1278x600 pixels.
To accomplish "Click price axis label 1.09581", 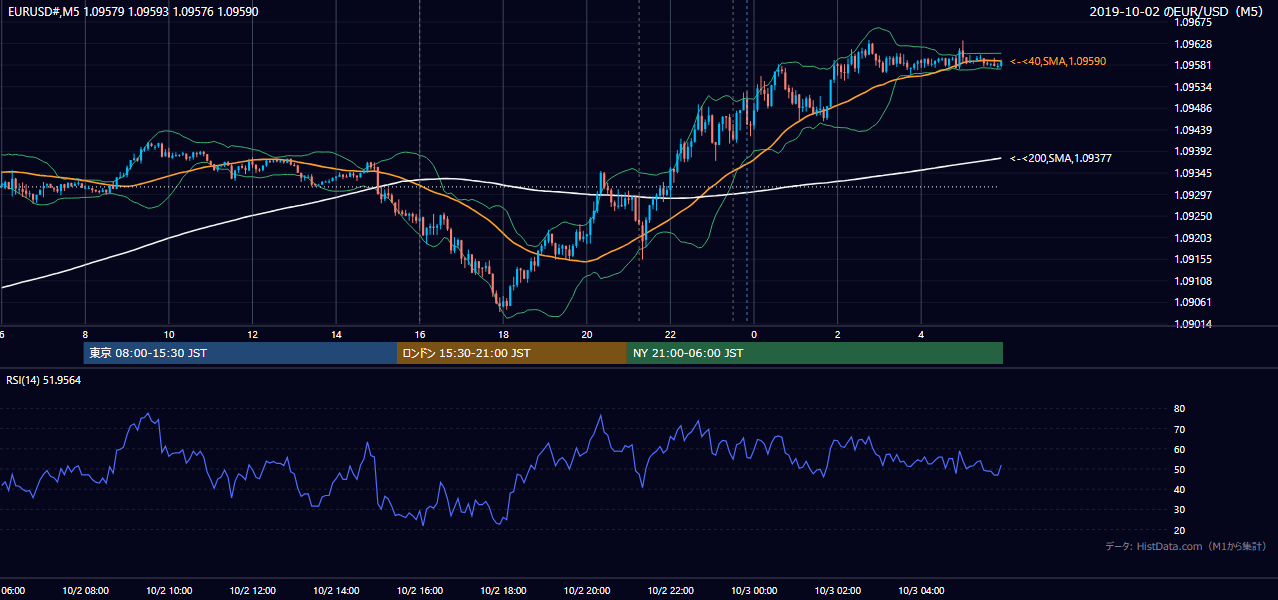I will click(x=1191, y=66).
